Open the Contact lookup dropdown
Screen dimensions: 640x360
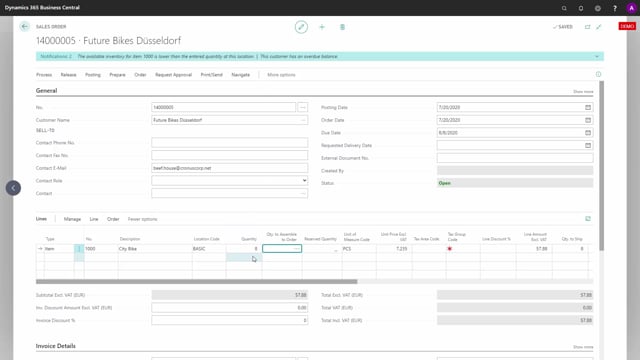click(x=303, y=193)
